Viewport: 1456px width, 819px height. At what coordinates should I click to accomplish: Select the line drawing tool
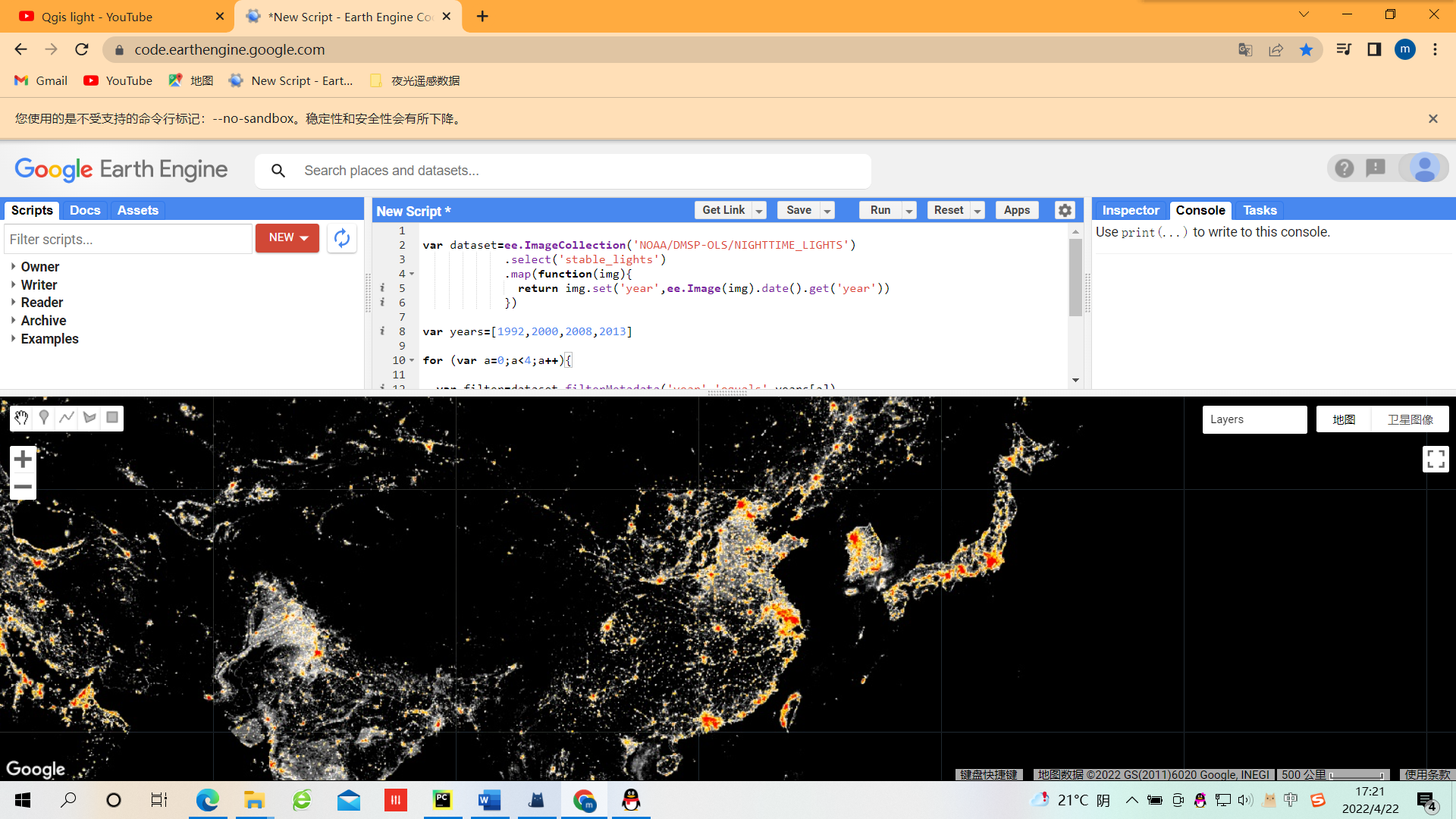tap(66, 417)
